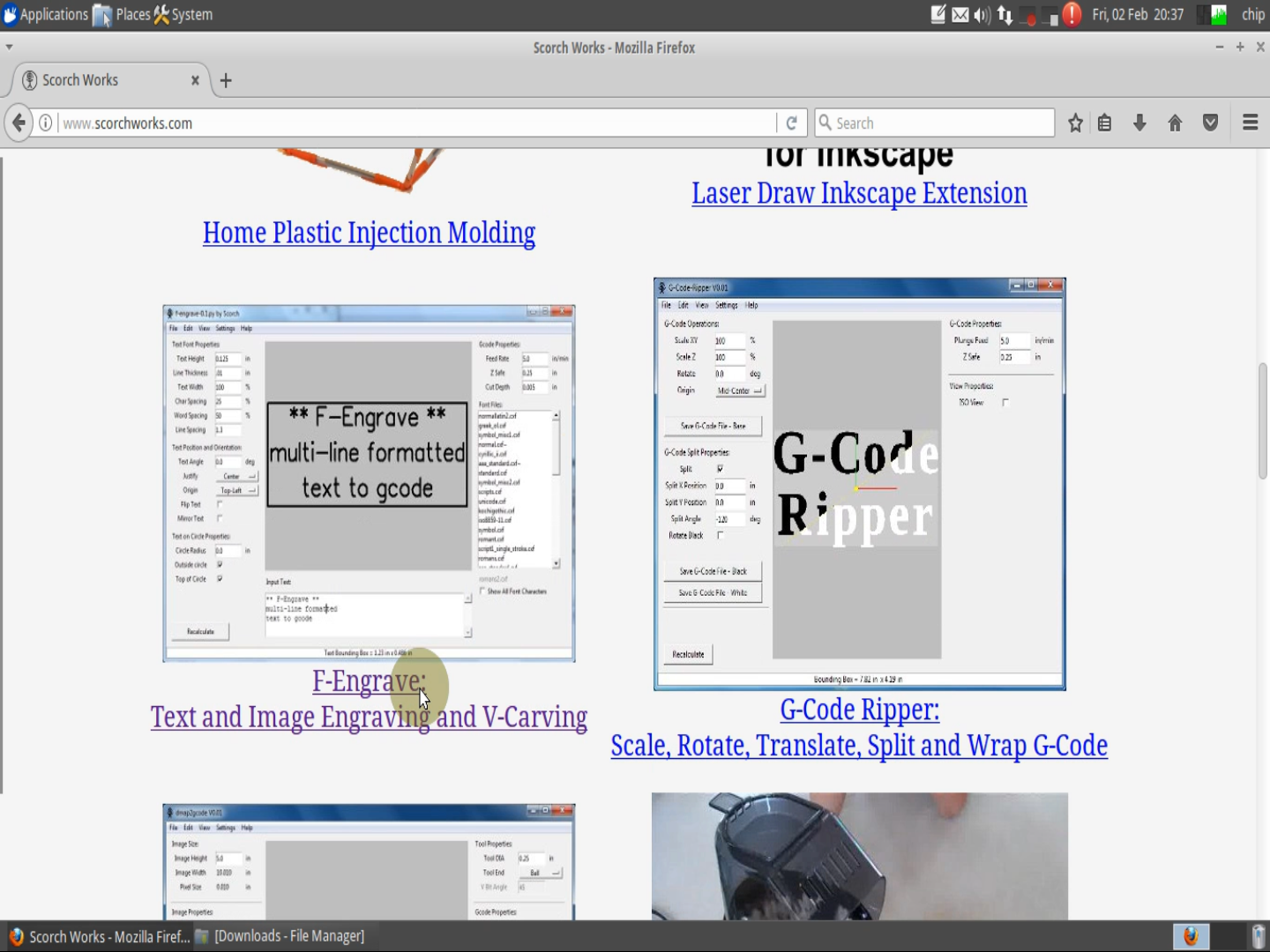Open the Firefox bookmarks star
Viewport: 1270px width, 952px height.
(x=1075, y=123)
